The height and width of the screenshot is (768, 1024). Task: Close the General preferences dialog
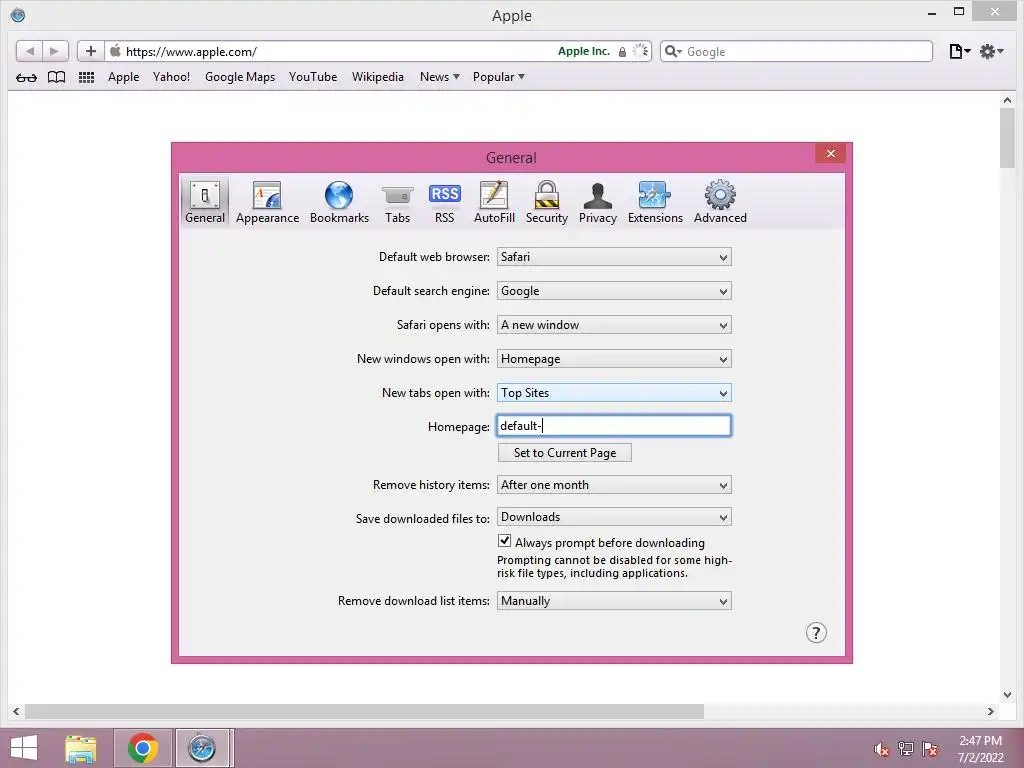coord(830,153)
